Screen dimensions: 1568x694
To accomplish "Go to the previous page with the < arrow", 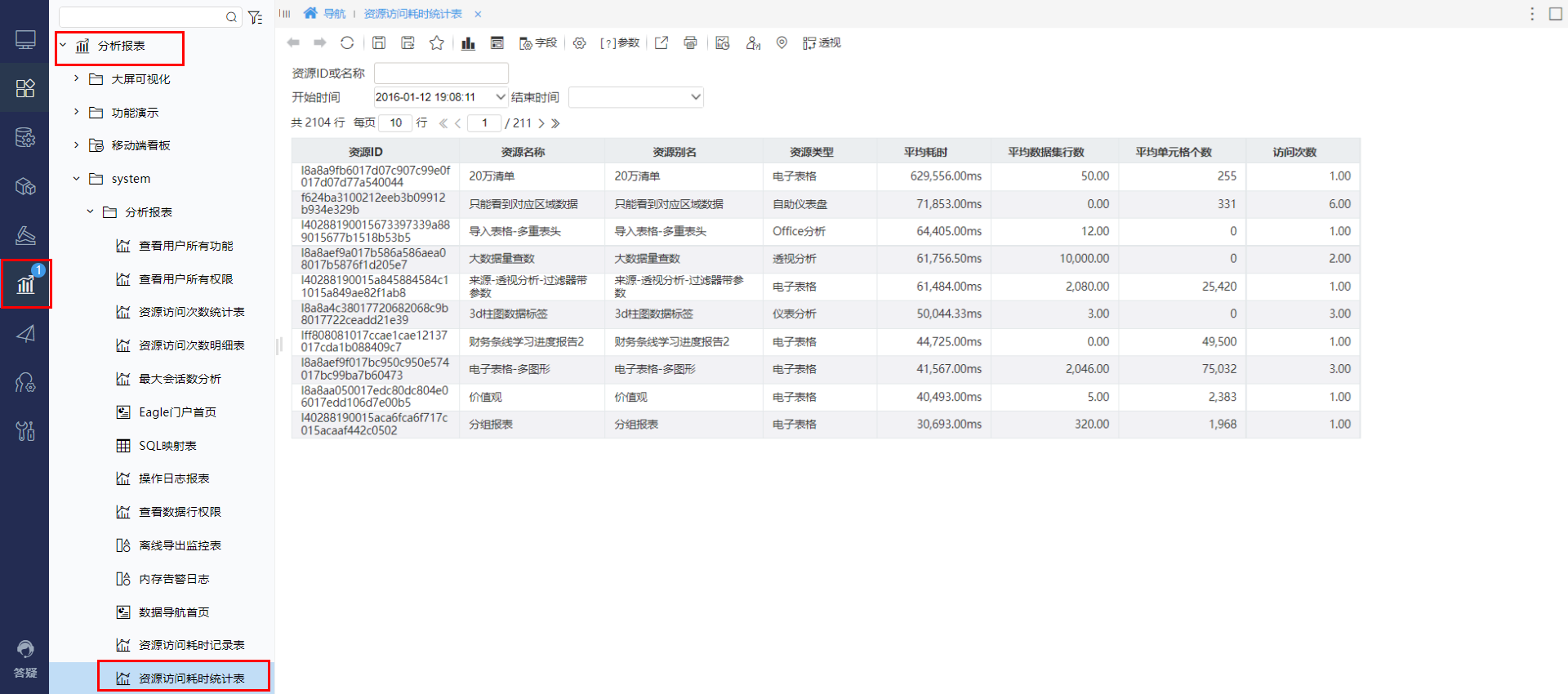I will coord(457,123).
